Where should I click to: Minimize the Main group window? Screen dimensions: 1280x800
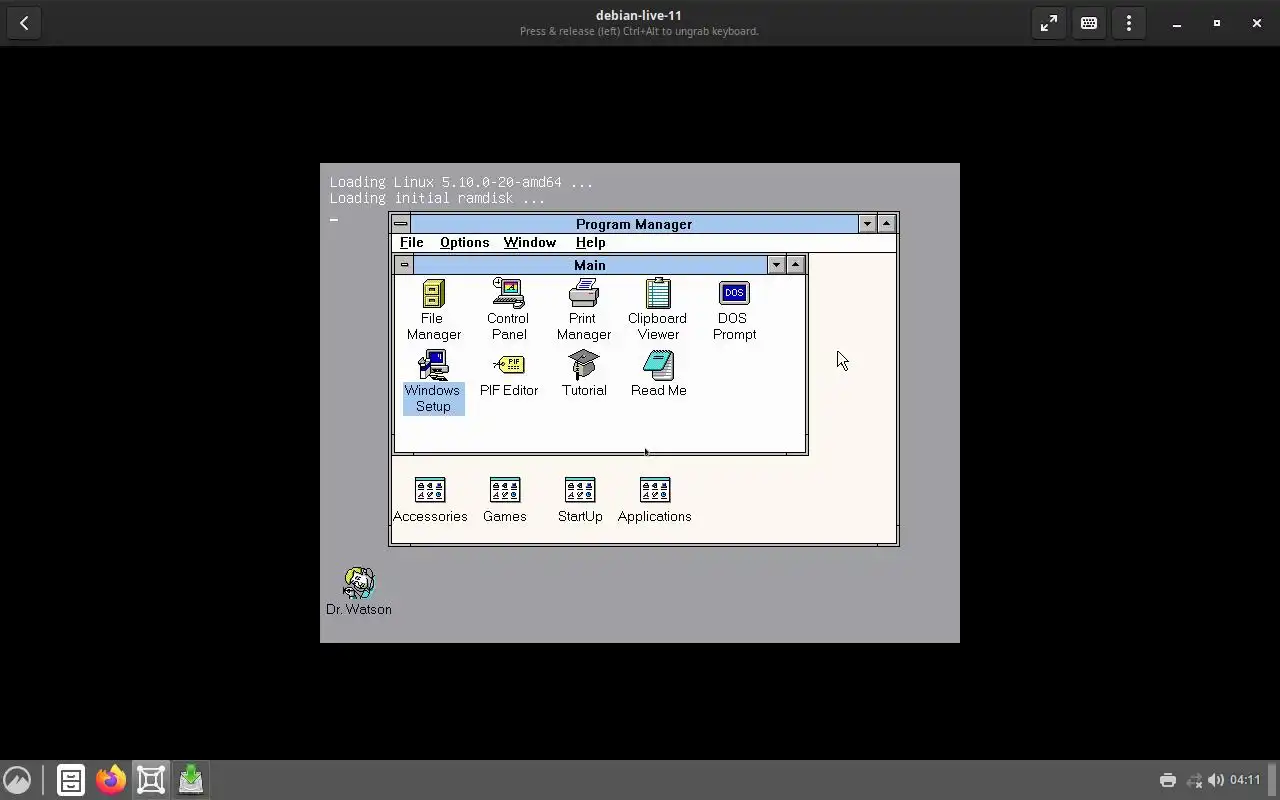tap(776, 265)
